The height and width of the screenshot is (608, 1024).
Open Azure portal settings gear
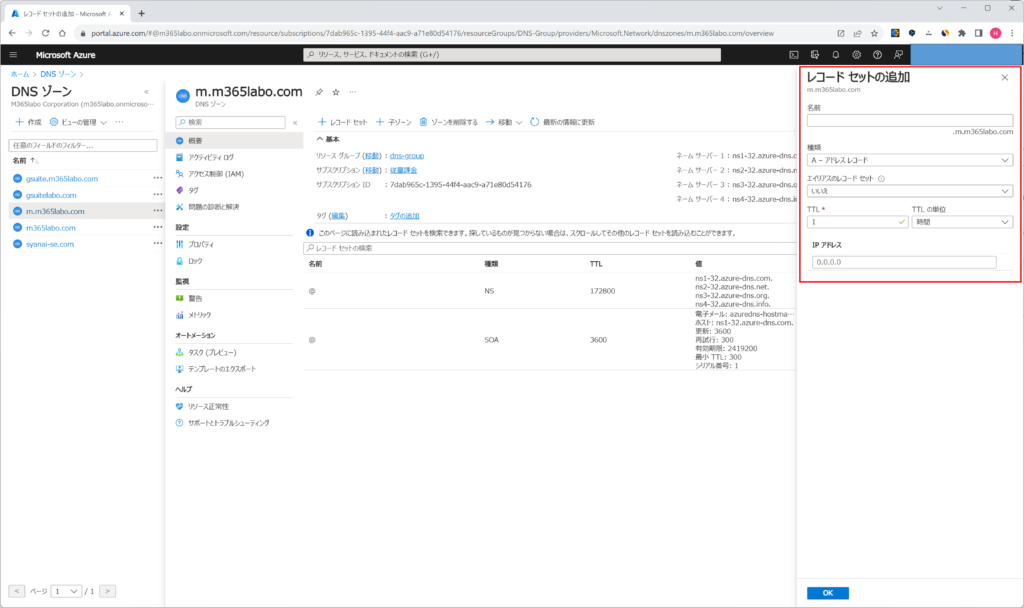[x=856, y=55]
